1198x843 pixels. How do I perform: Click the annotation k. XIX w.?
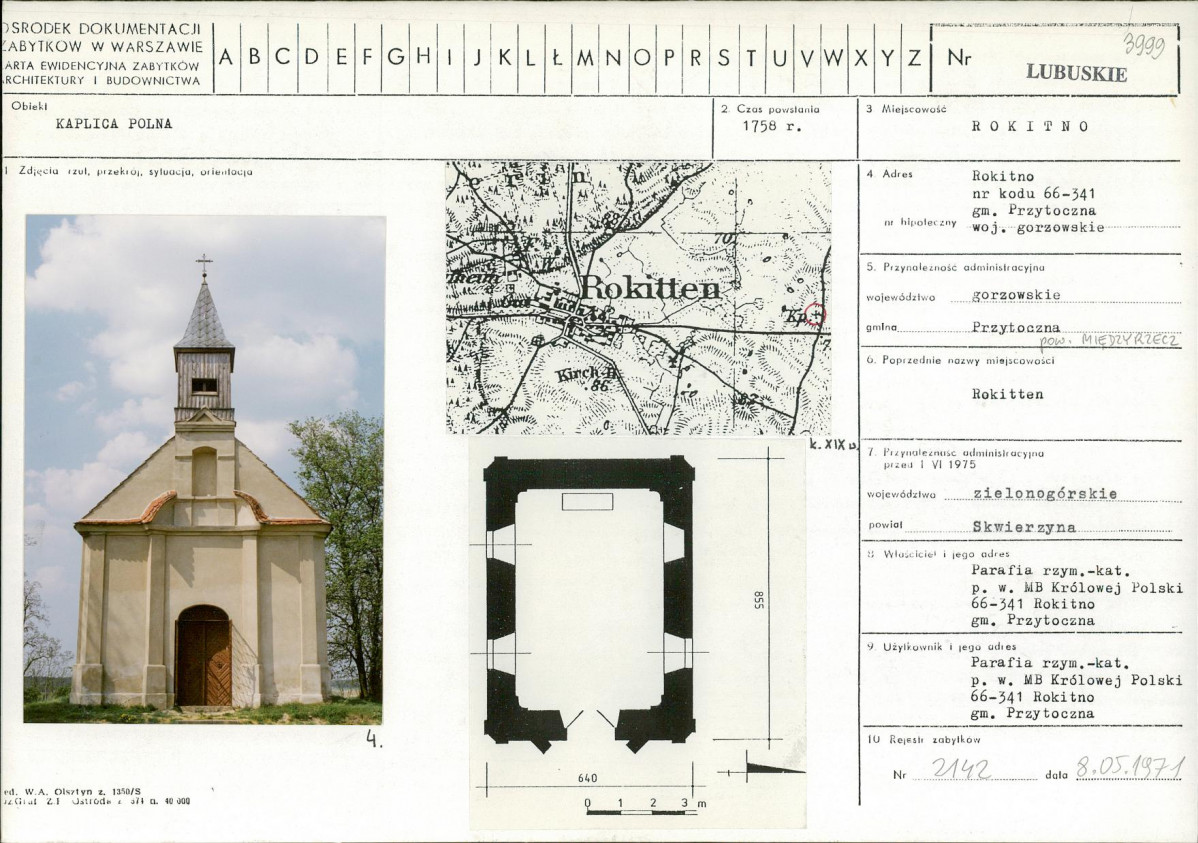834,444
